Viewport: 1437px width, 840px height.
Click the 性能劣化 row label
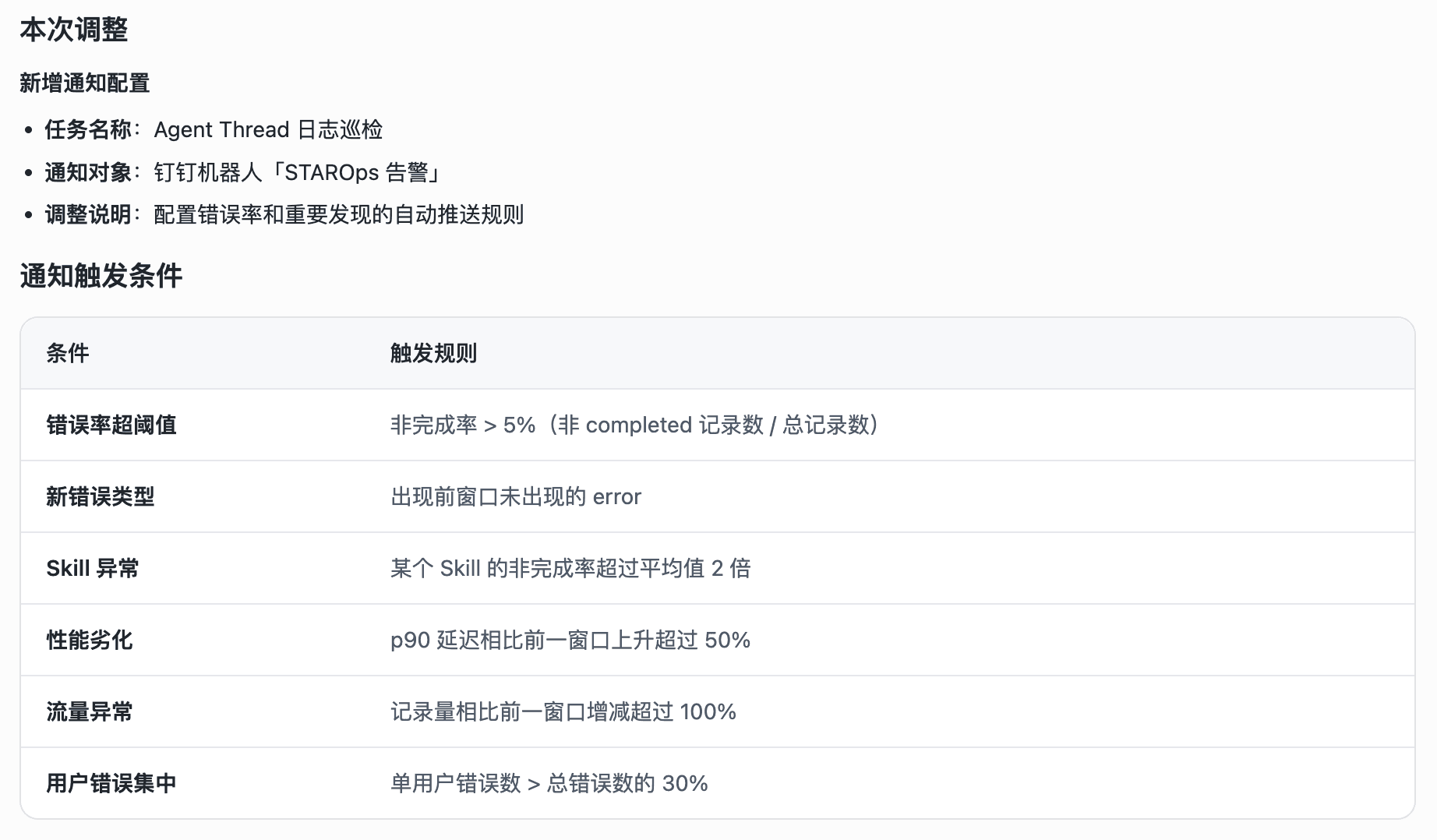[90, 640]
